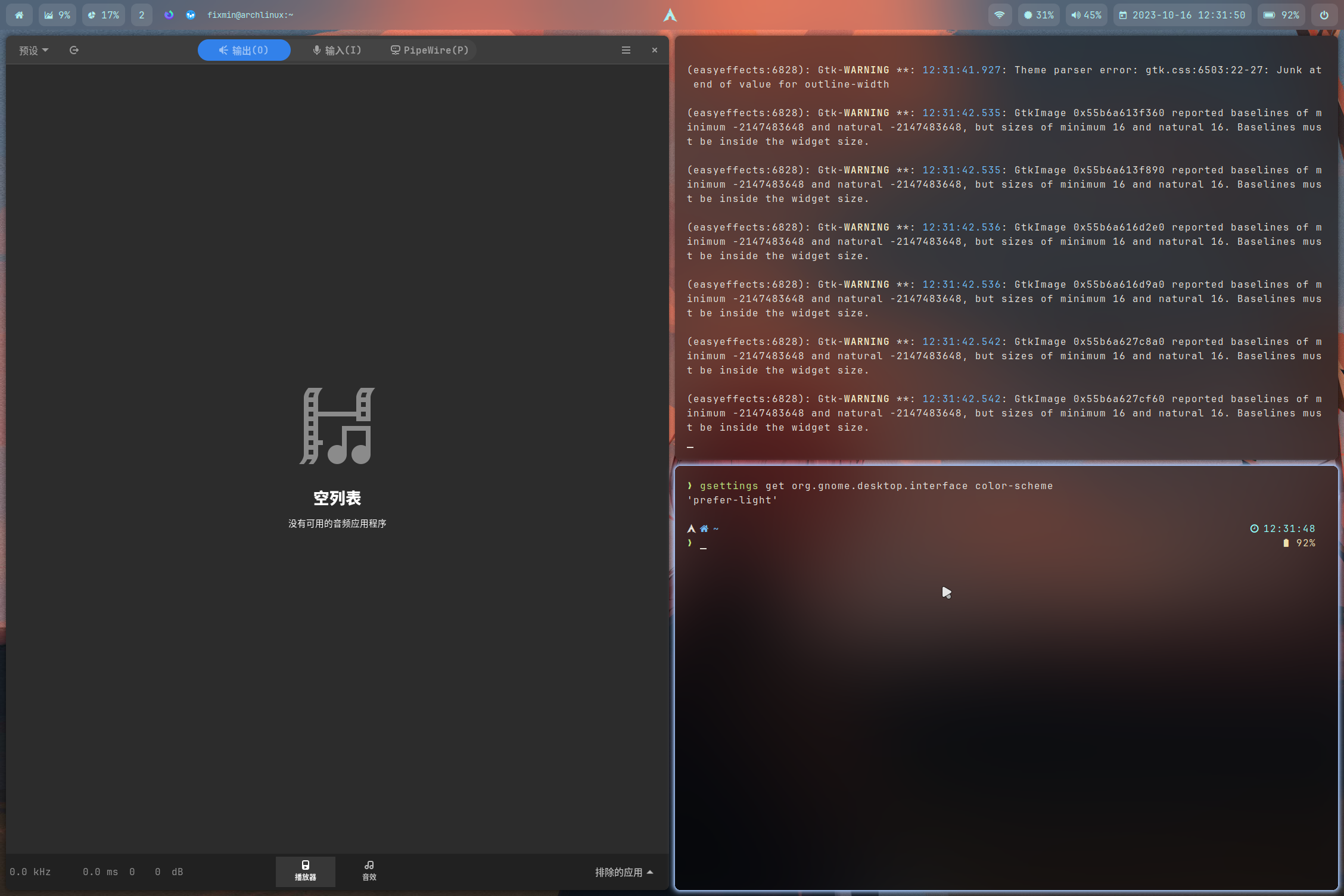
Task: Click the Wi-Fi icon in status bar
Action: (1000, 15)
